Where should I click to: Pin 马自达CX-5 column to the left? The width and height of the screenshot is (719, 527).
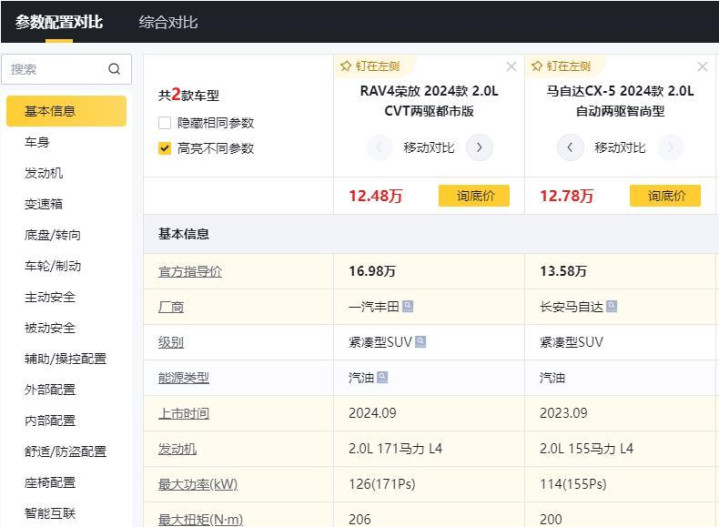[x=561, y=66]
